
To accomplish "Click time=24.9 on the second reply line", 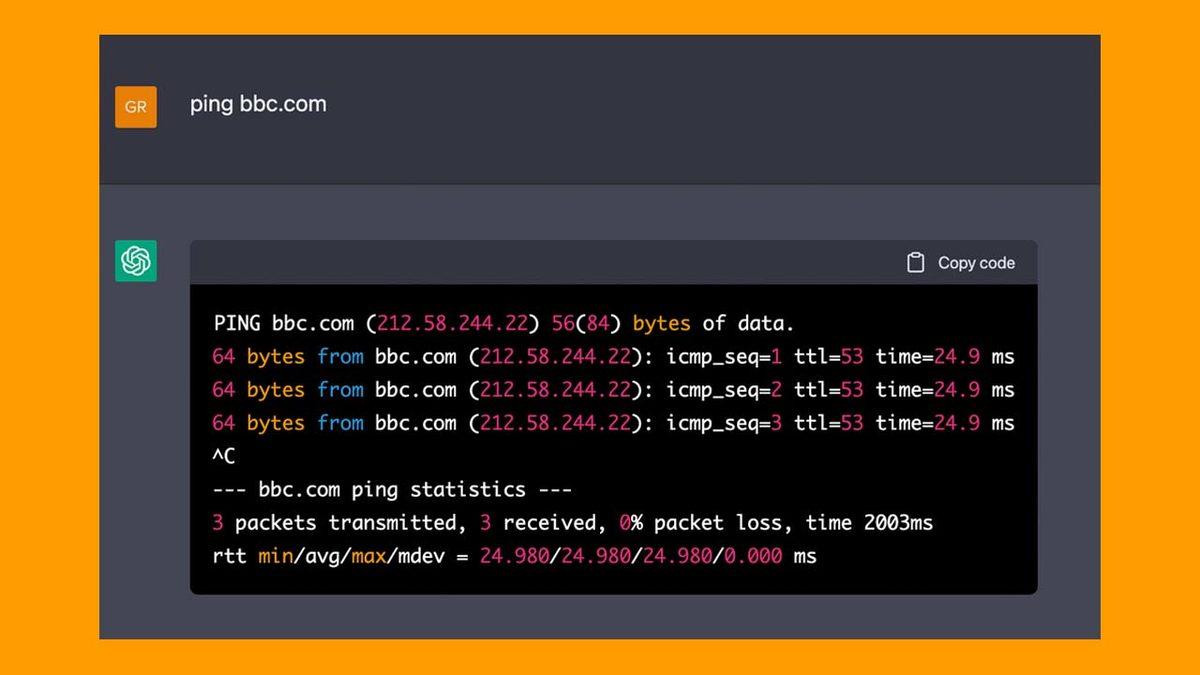I will point(927,389).
